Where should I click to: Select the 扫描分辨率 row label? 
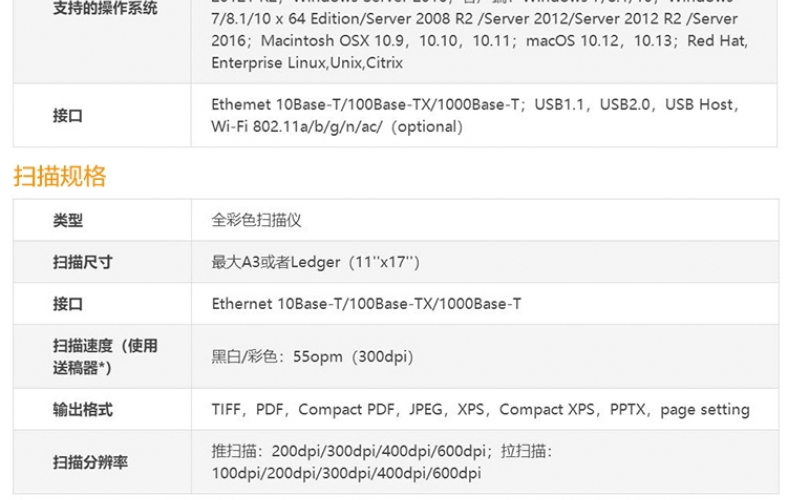(90, 462)
